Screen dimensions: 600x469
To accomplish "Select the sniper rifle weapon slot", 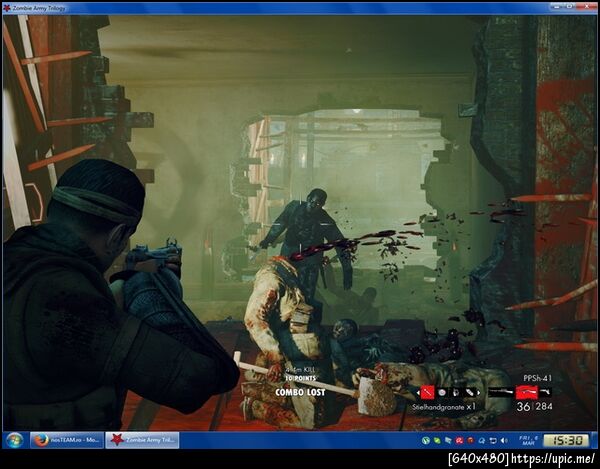I will click(501, 392).
